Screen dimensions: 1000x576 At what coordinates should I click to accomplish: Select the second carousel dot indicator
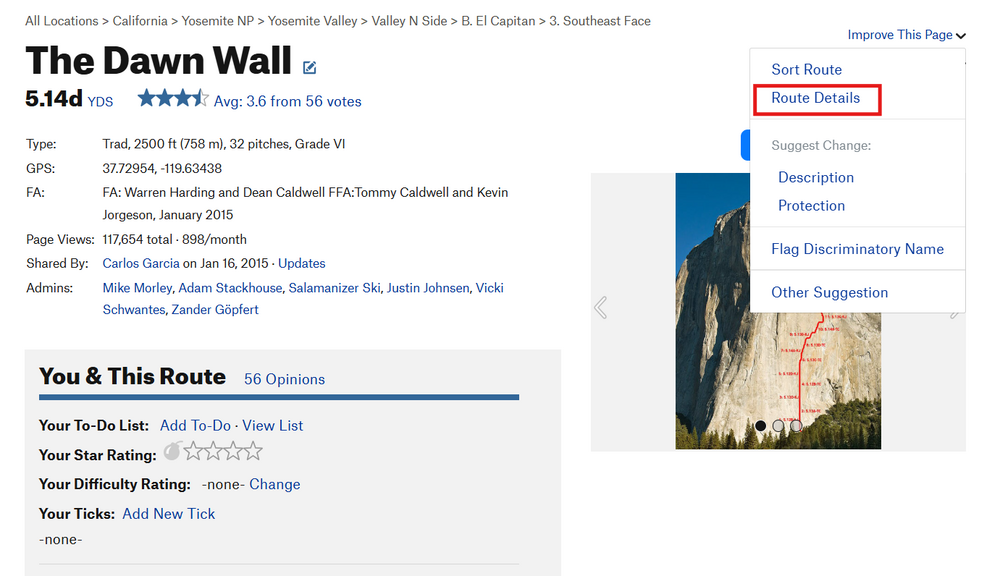pyautogui.click(x=778, y=426)
